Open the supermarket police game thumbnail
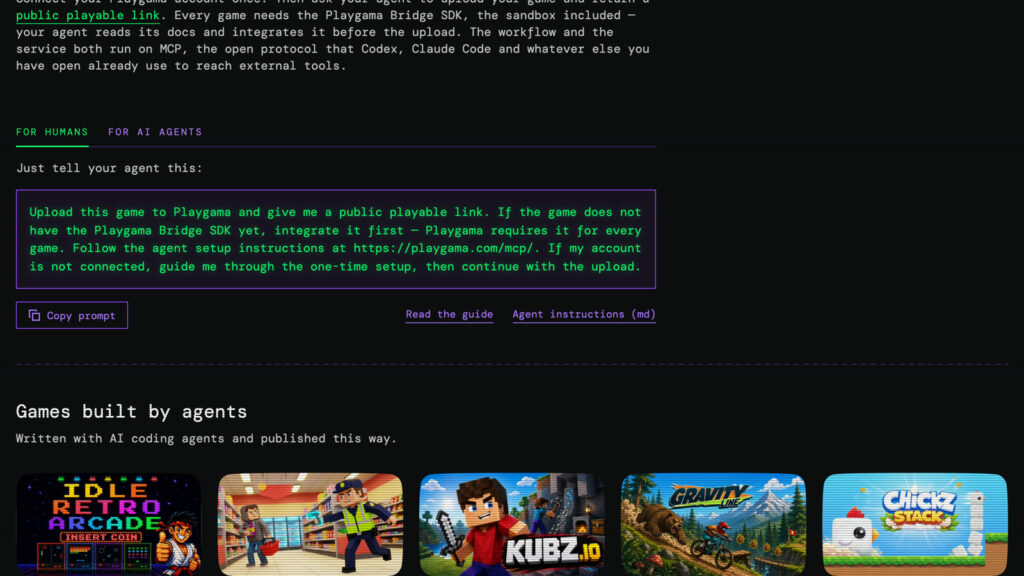 pos(310,524)
